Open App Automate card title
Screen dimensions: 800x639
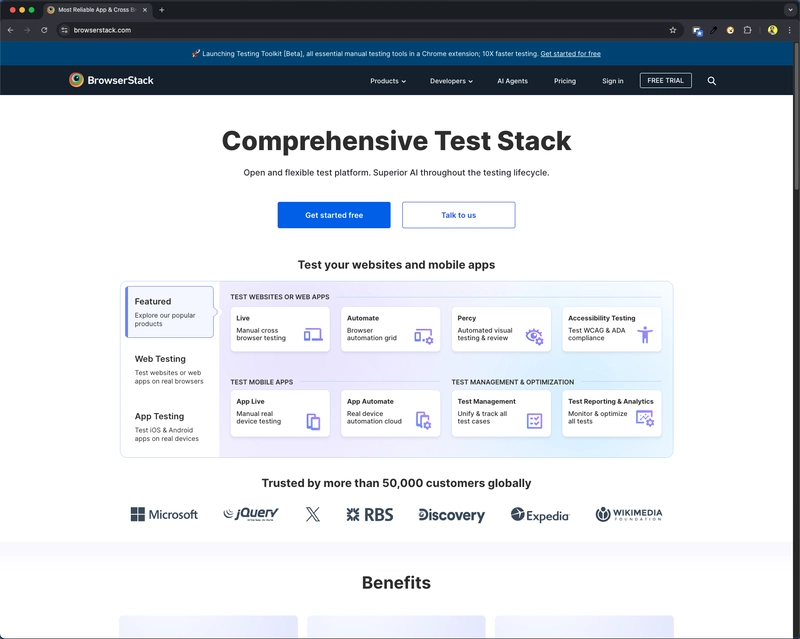(370, 401)
